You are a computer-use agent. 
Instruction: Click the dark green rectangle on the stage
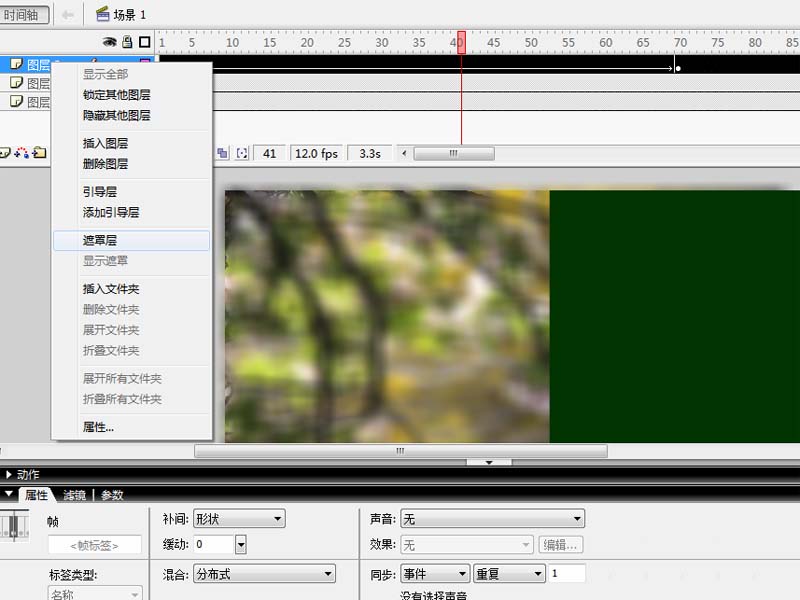pos(674,316)
